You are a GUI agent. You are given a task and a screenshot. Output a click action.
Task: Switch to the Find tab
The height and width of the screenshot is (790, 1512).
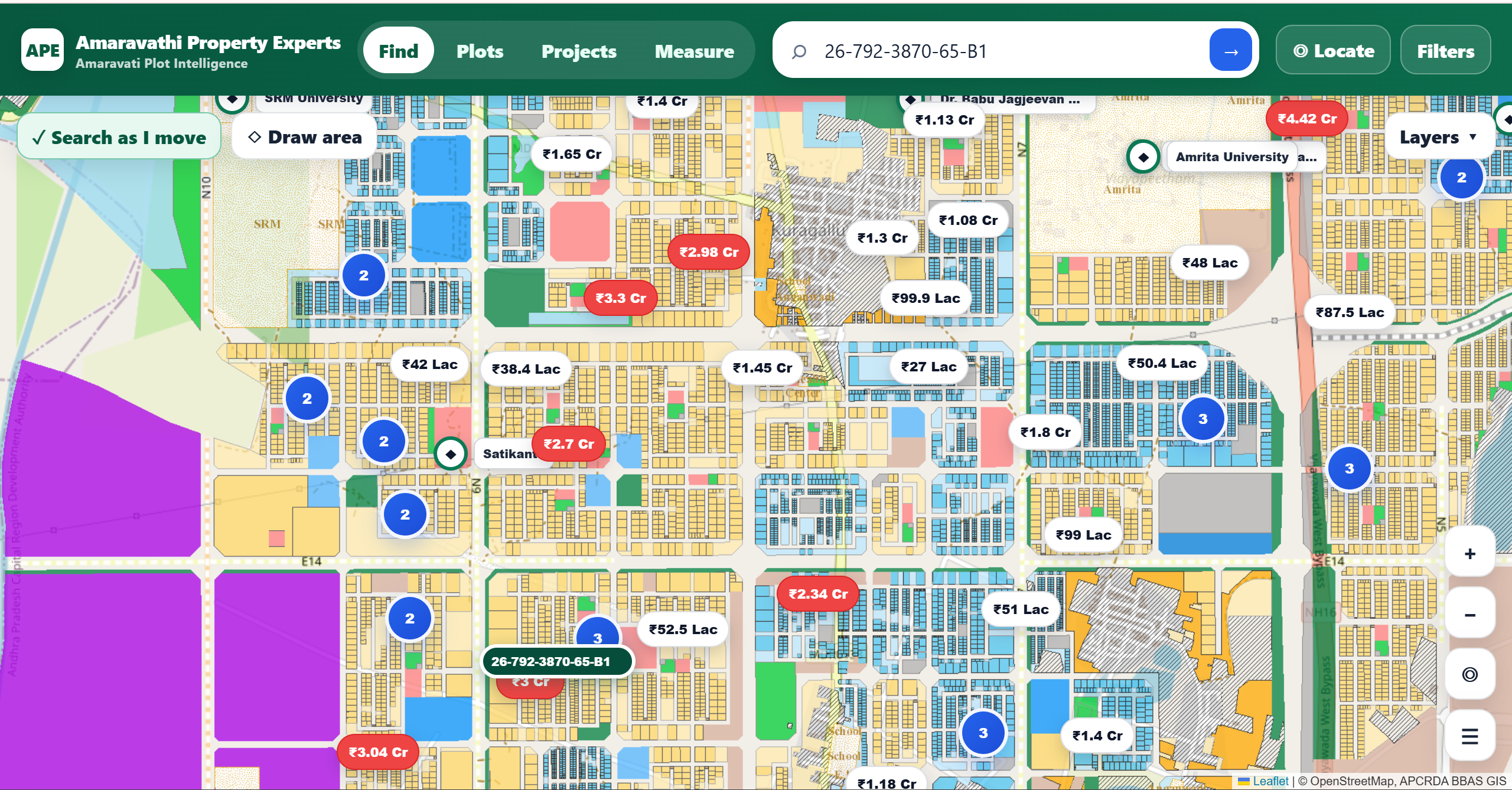[x=398, y=51]
